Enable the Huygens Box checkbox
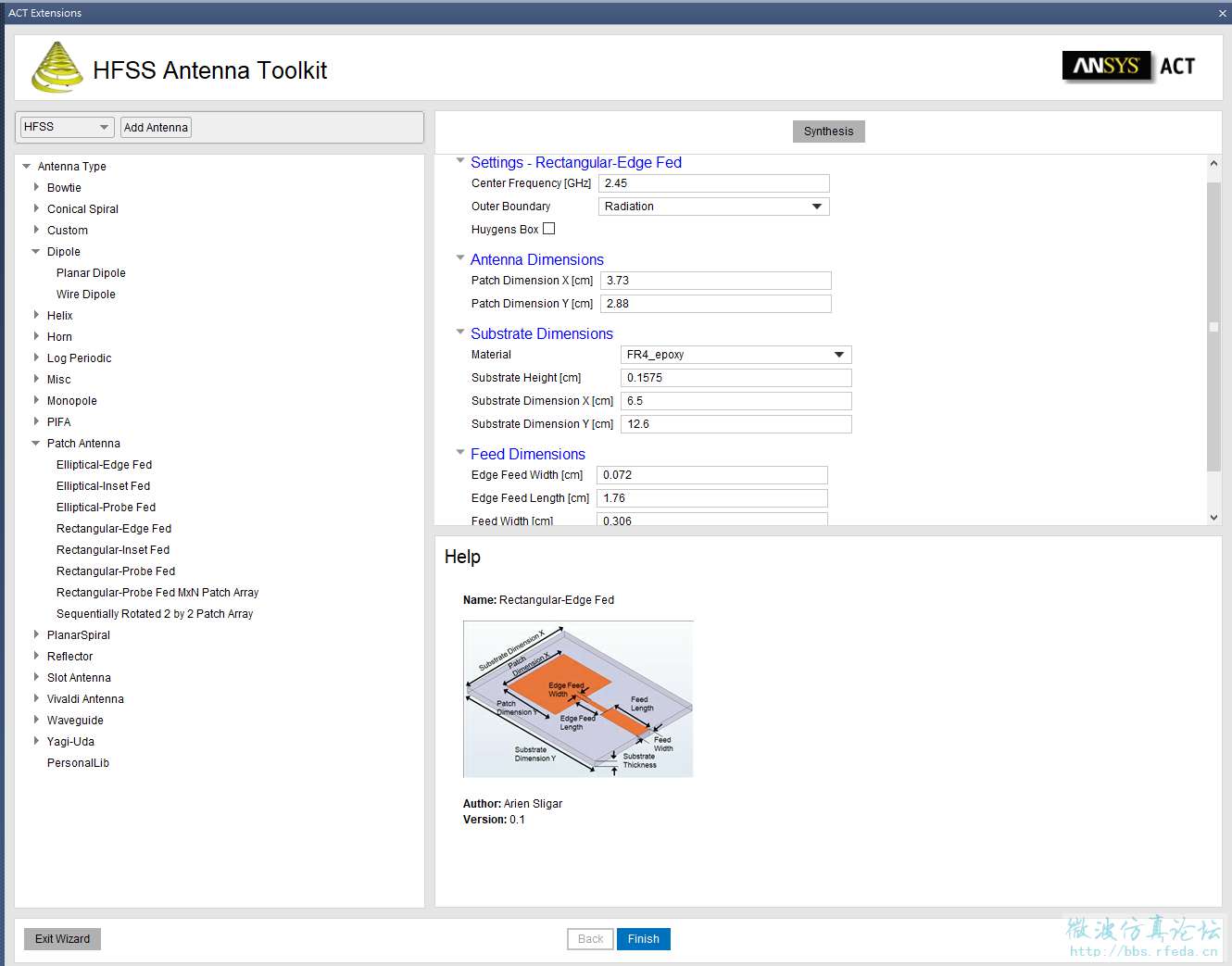 pyautogui.click(x=549, y=229)
